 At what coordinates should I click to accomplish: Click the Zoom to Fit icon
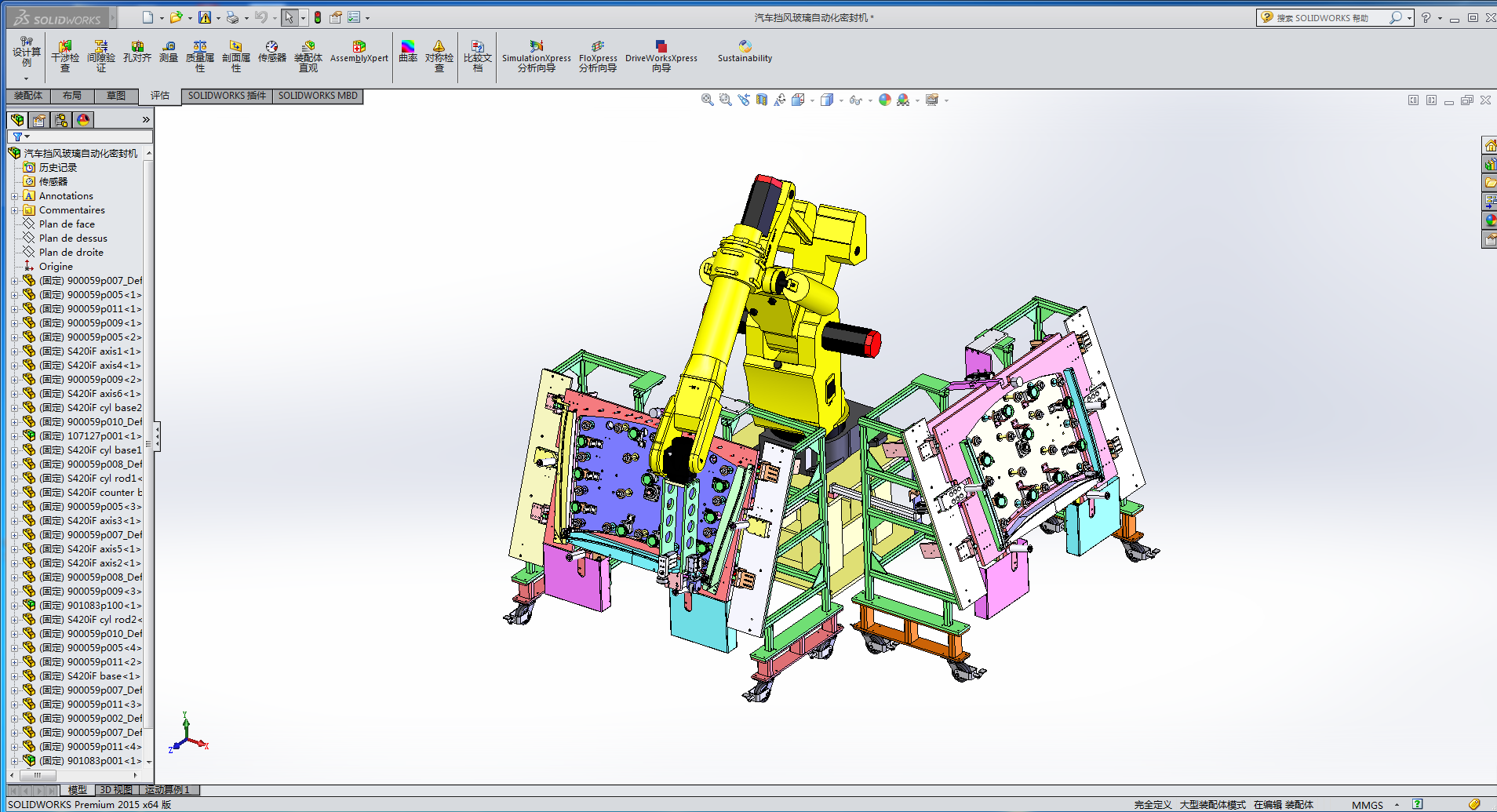(x=707, y=100)
